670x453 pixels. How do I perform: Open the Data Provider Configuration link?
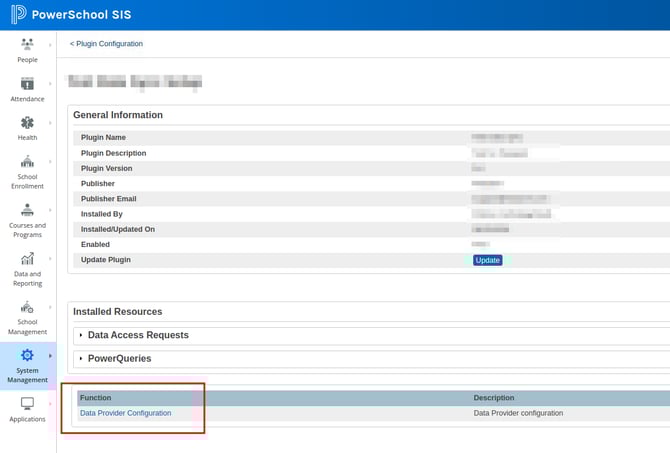pyautogui.click(x=126, y=413)
